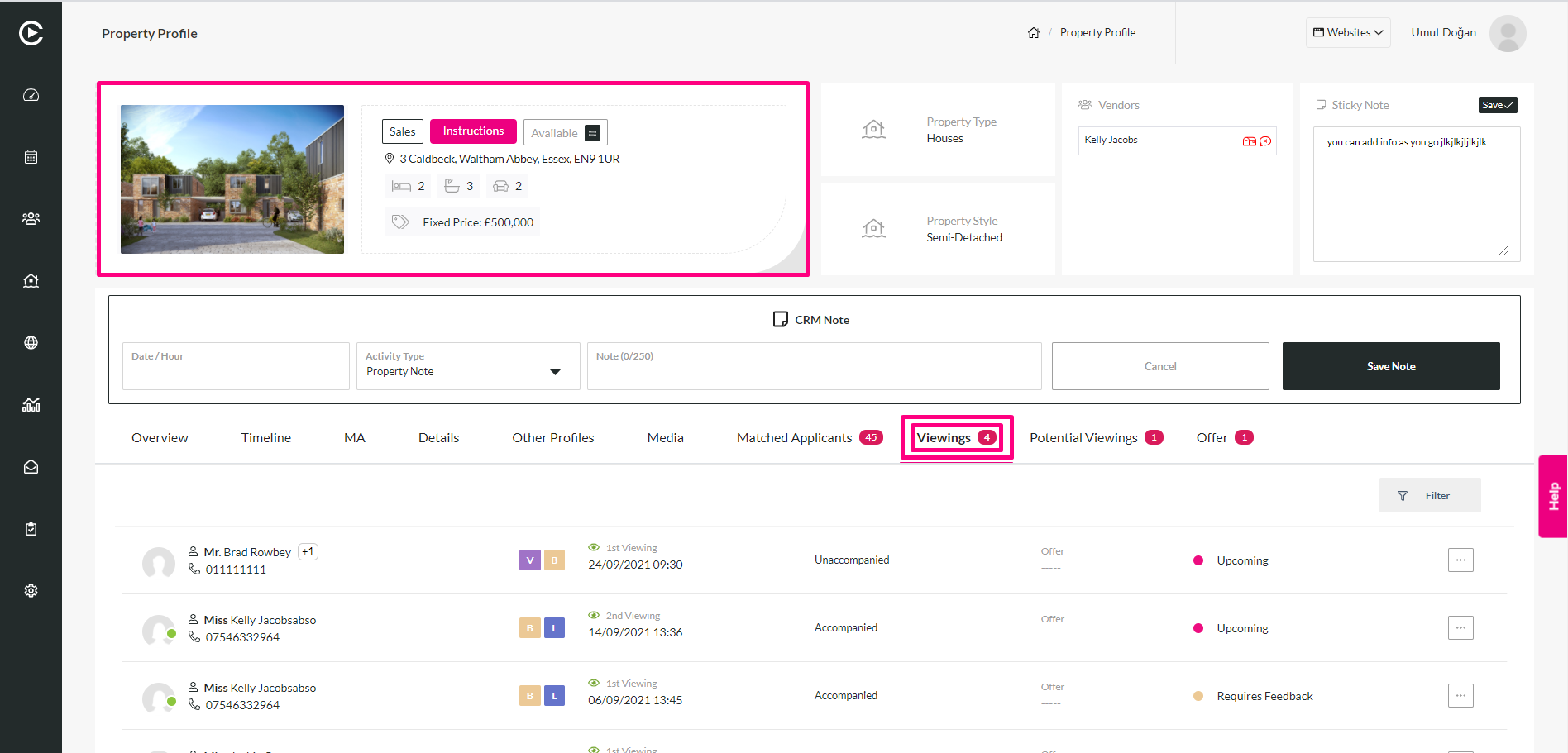Click the Sales tag button
Viewport: 1568px width, 753px height.
pyautogui.click(x=403, y=131)
